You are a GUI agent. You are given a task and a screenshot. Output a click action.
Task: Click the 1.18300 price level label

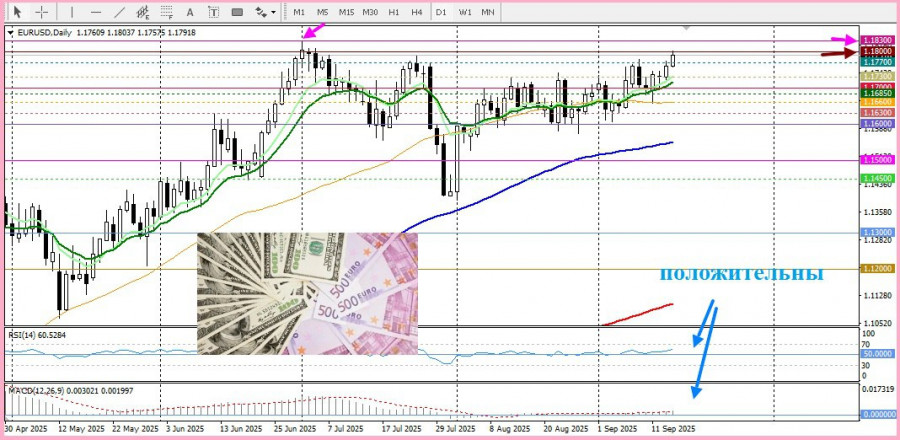(x=876, y=40)
